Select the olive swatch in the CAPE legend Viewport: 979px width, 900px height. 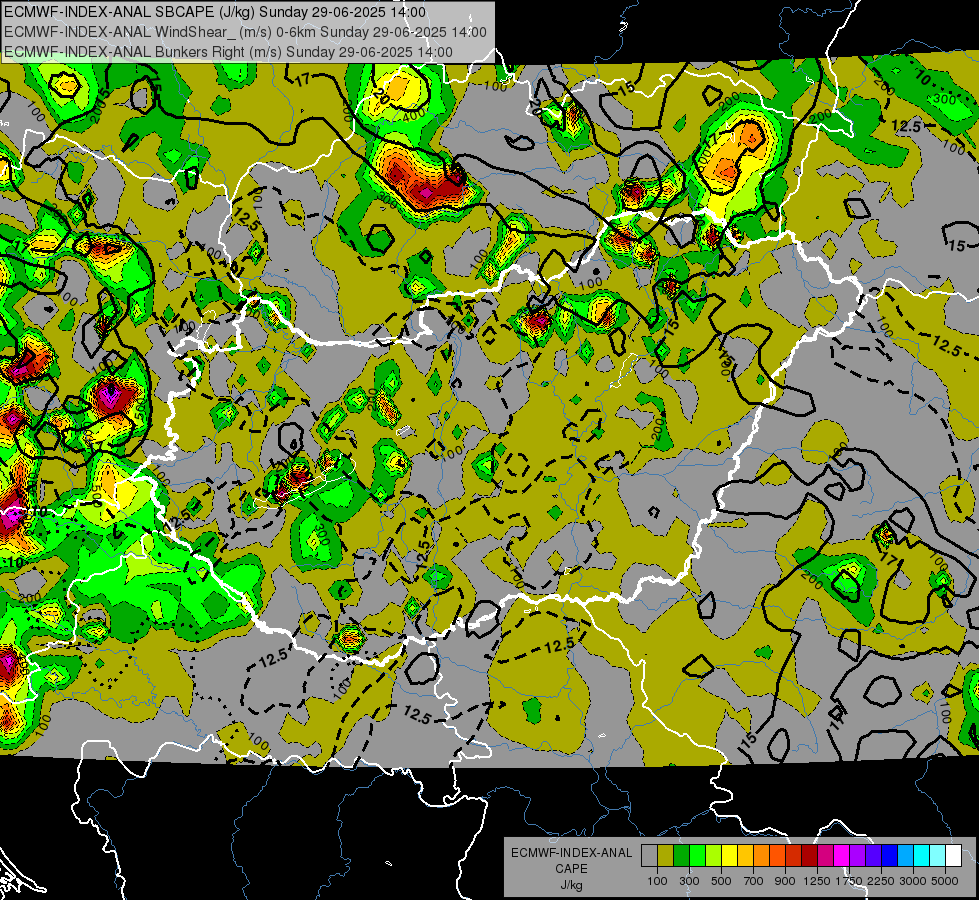pos(666,856)
